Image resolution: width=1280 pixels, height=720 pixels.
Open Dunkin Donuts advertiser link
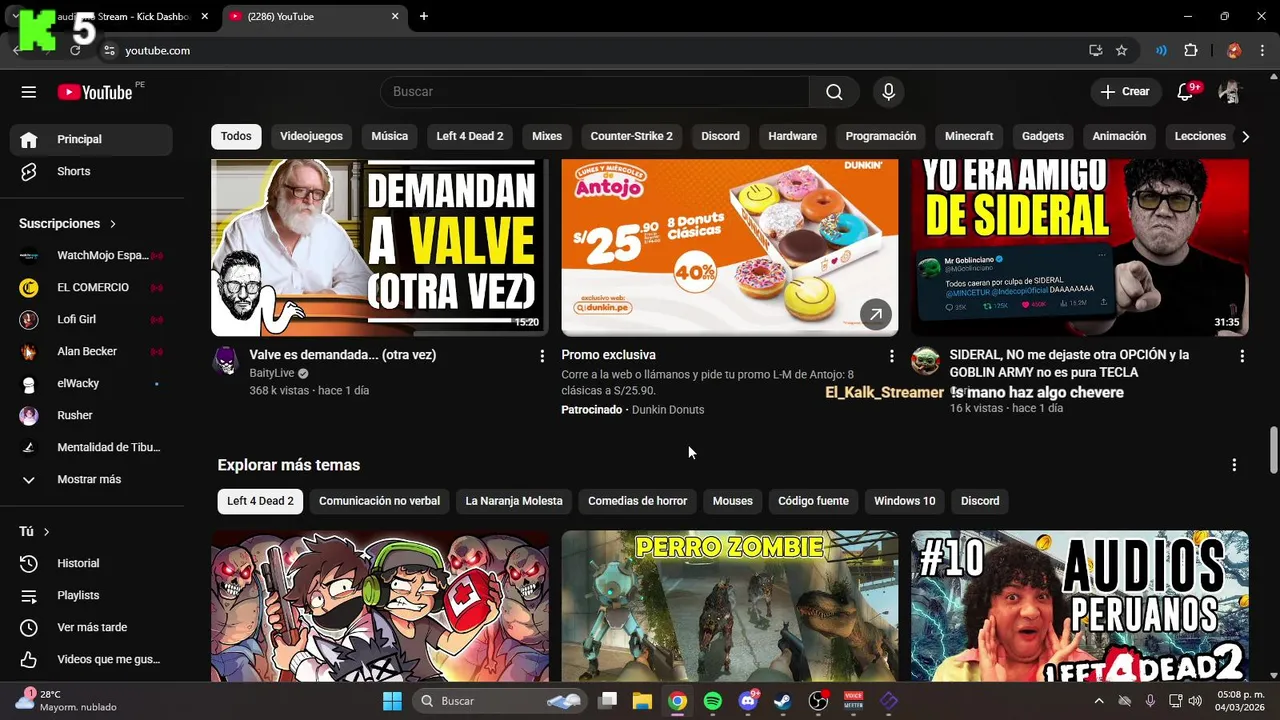[x=668, y=410]
